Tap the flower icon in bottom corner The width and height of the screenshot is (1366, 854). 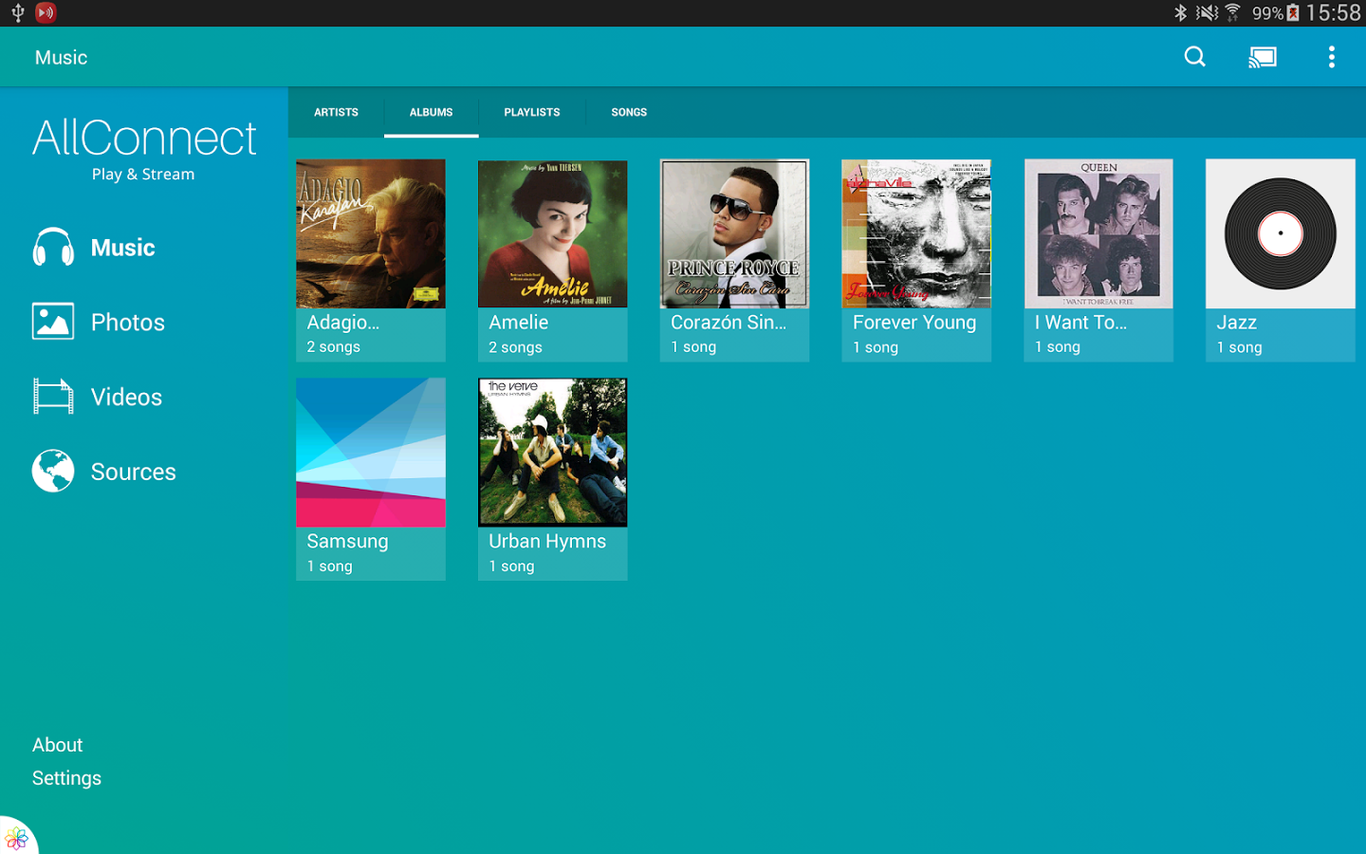click(16, 837)
